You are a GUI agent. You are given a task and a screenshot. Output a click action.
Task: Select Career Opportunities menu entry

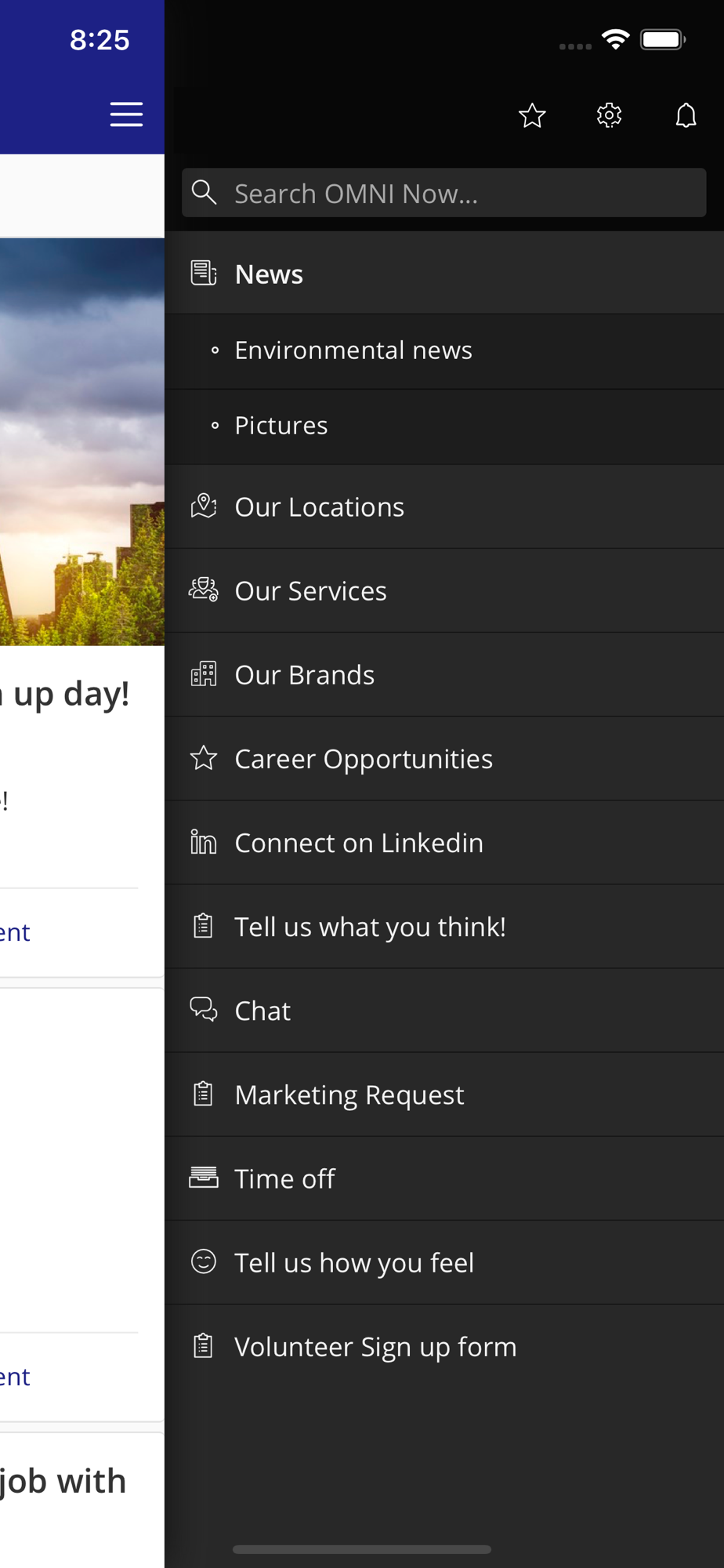364,759
